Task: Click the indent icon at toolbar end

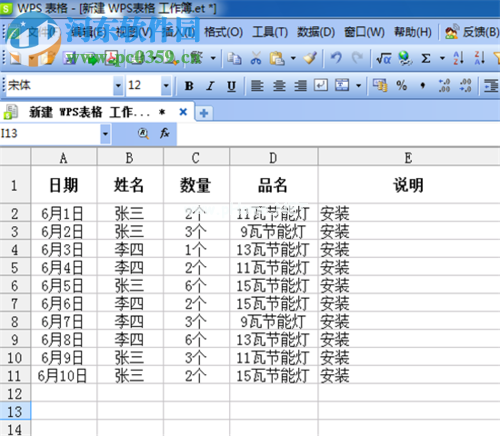Action: pos(491,86)
